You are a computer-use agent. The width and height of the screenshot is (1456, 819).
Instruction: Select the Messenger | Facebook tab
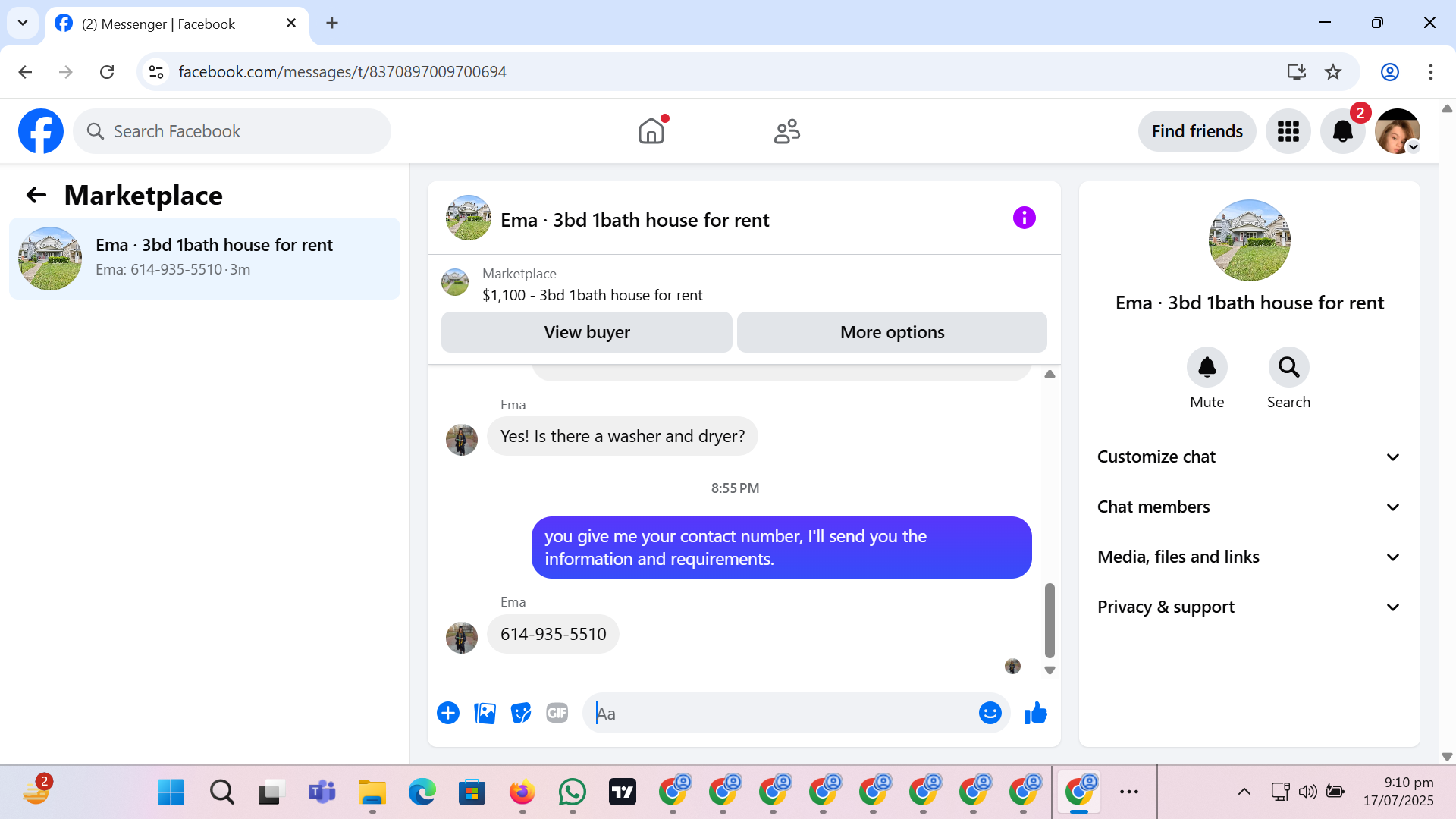pos(177,24)
